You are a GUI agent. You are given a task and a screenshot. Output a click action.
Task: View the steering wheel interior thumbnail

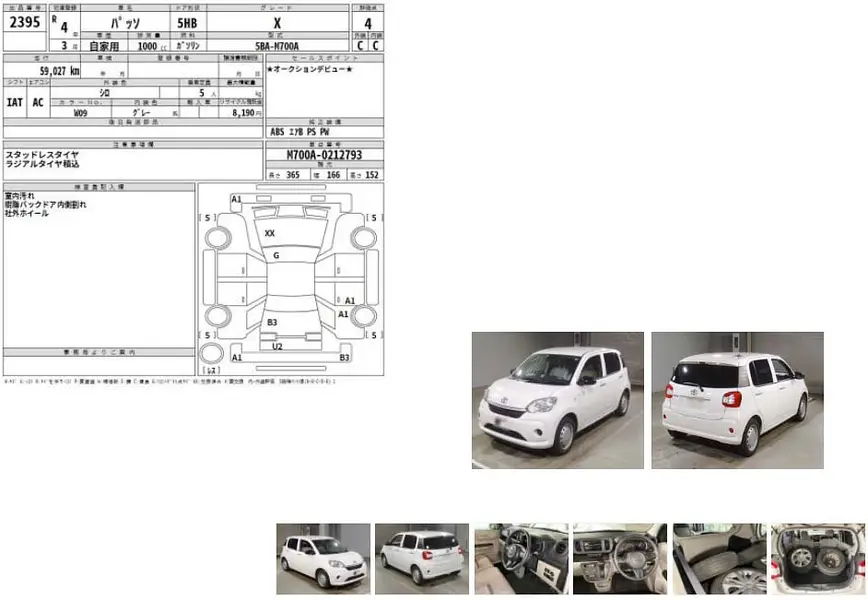[520, 558]
